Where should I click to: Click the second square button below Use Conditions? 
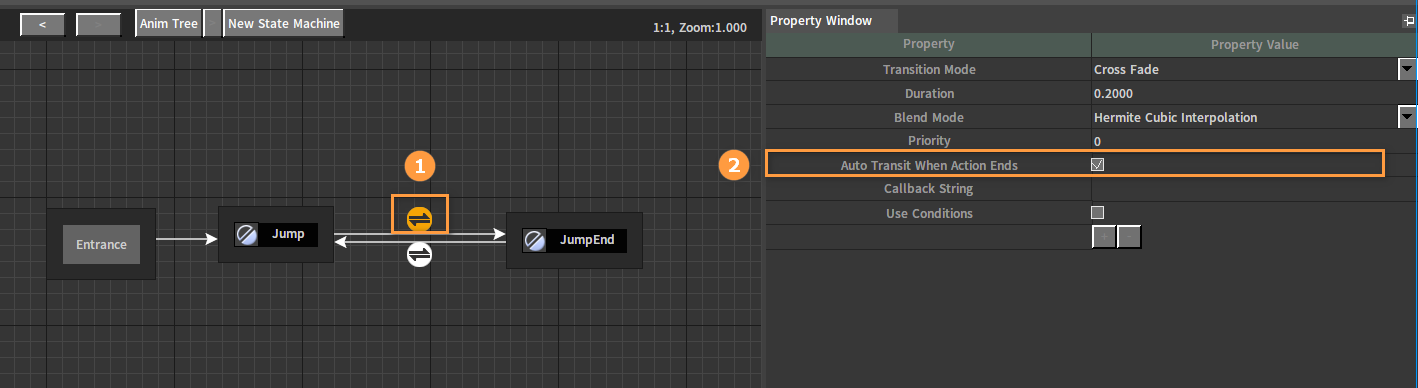(1129, 237)
